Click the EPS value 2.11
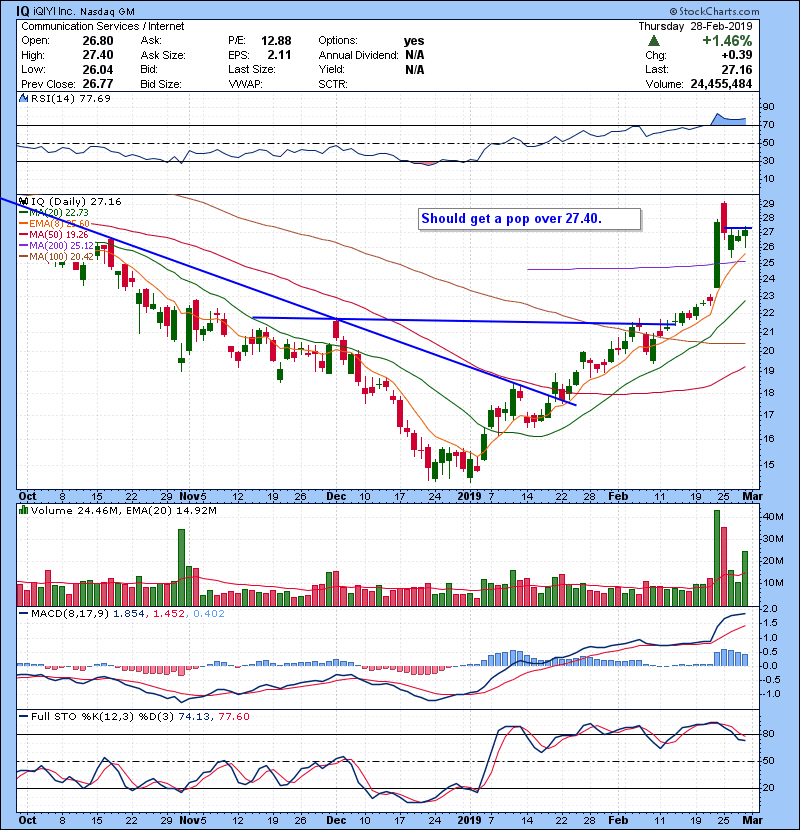Screen dimensions: 800x830 click(280, 55)
